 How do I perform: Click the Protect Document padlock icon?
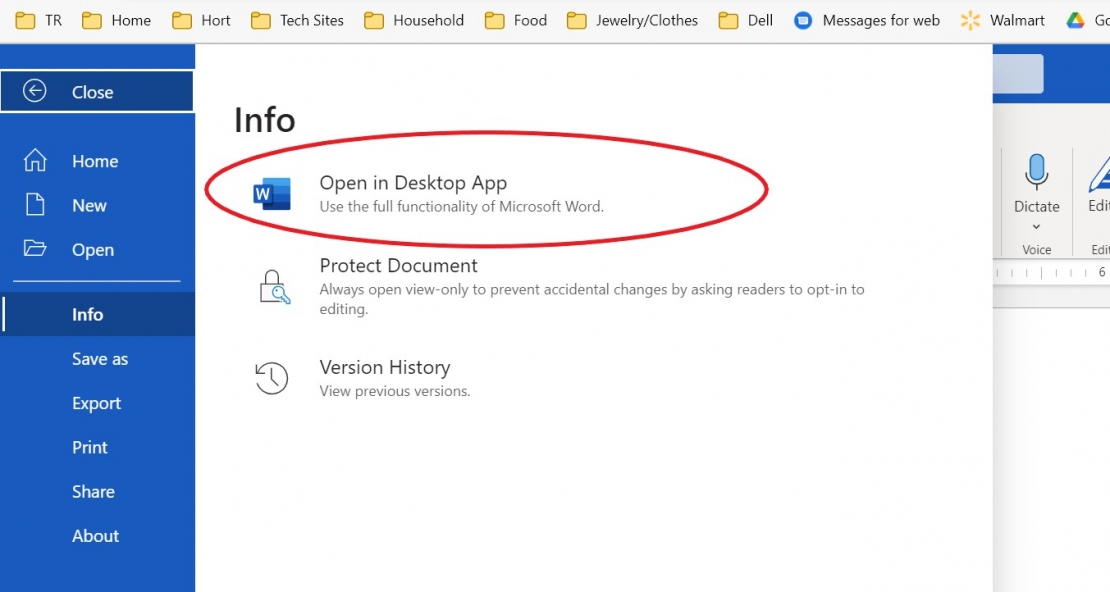[x=272, y=286]
